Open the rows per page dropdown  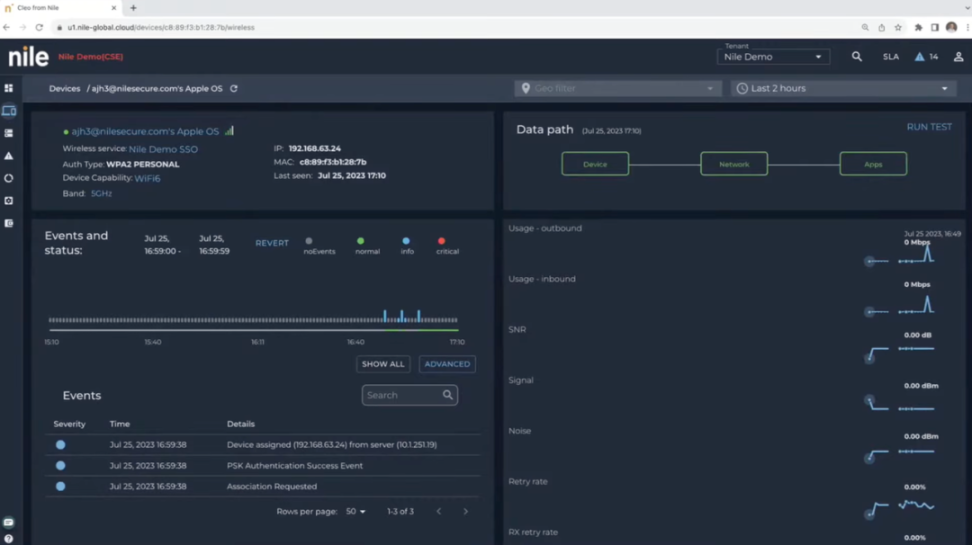pos(356,512)
